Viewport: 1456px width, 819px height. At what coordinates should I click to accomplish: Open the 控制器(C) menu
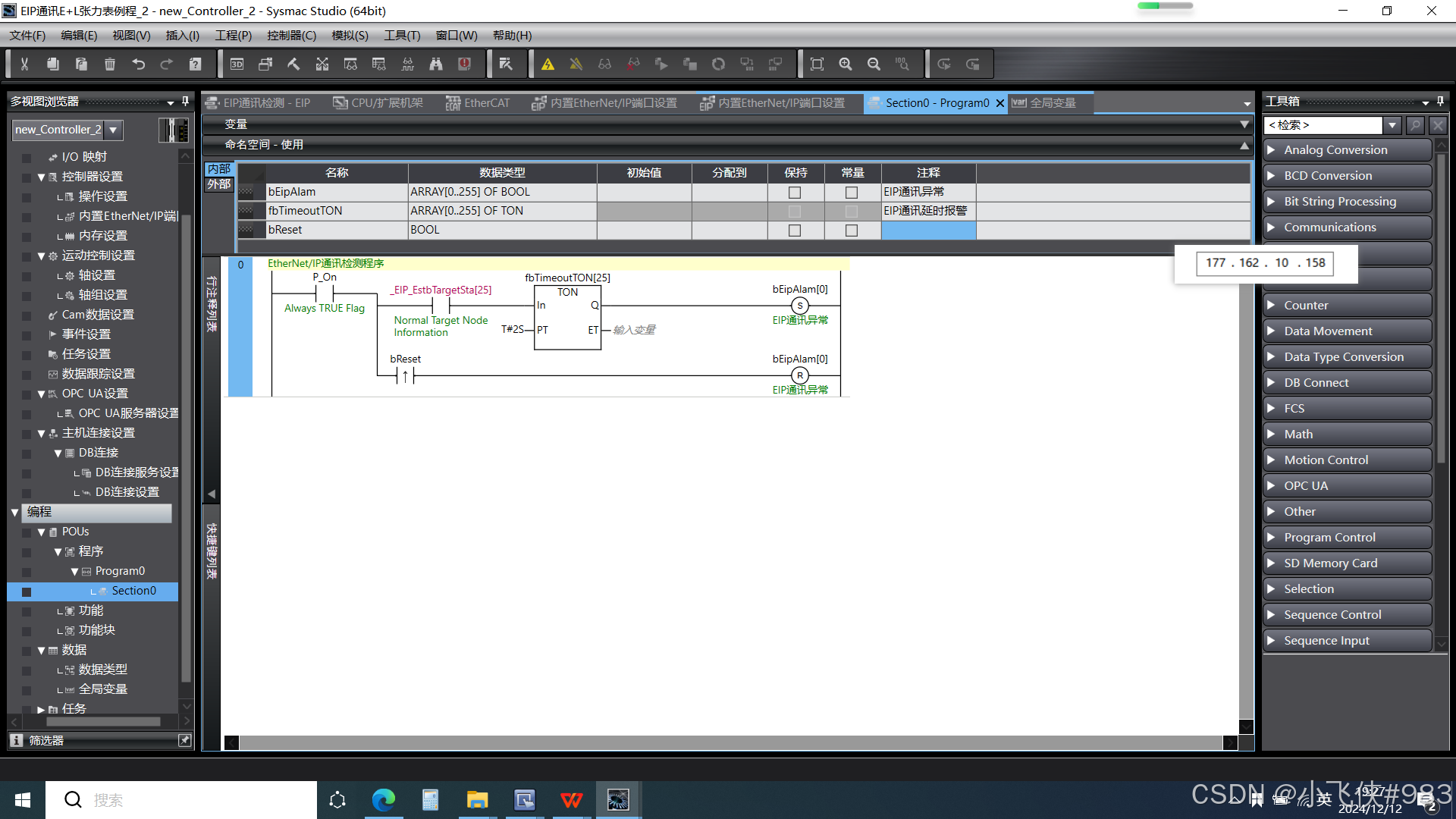point(291,36)
